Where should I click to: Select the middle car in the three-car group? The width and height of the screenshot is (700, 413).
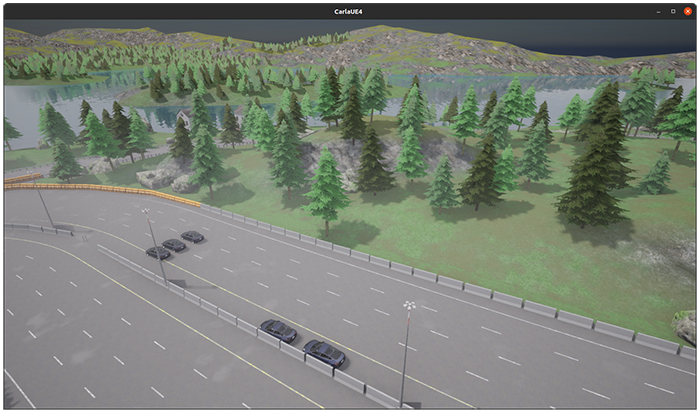click(x=175, y=245)
